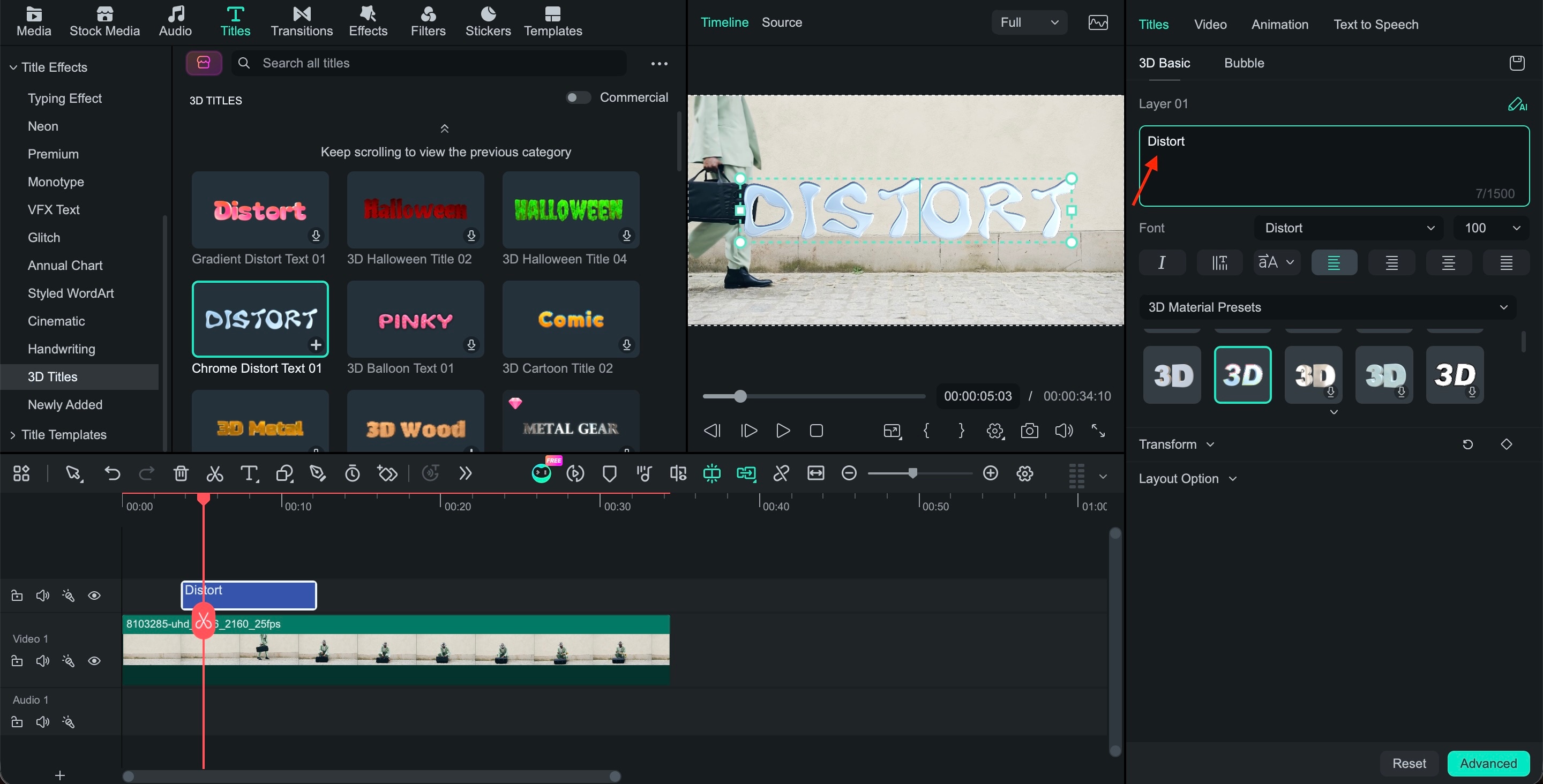This screenshot has height=784, width=1543.
Task: Take a snapshot with the camera icon
Action: pyautogui.click(x=1030, y=431)
